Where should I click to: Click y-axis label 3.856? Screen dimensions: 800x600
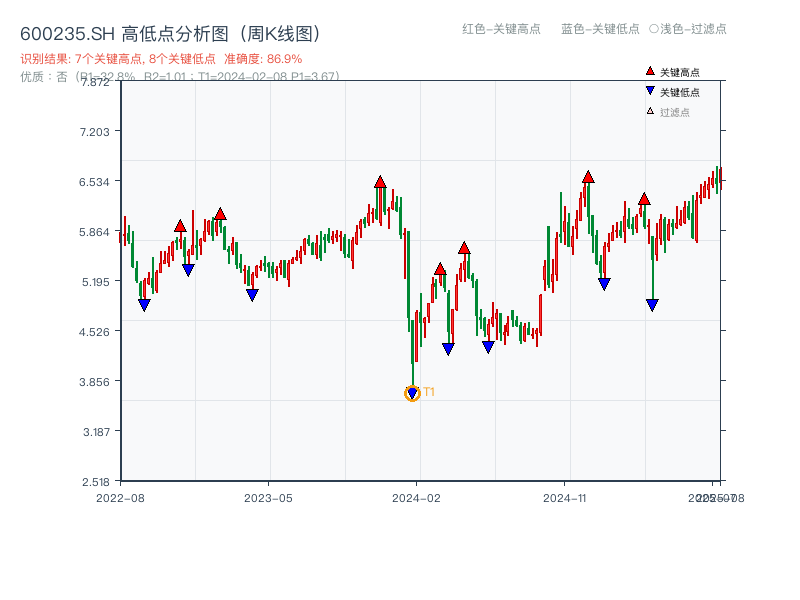coord(94,382)
